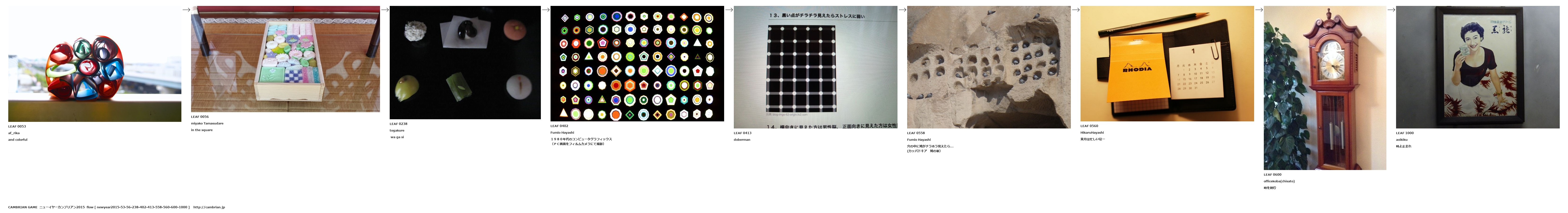Open the dark wagashi photo LEAF 0238
The height and width of the screenshot is (213, 1568).
(x=465, y=63)
